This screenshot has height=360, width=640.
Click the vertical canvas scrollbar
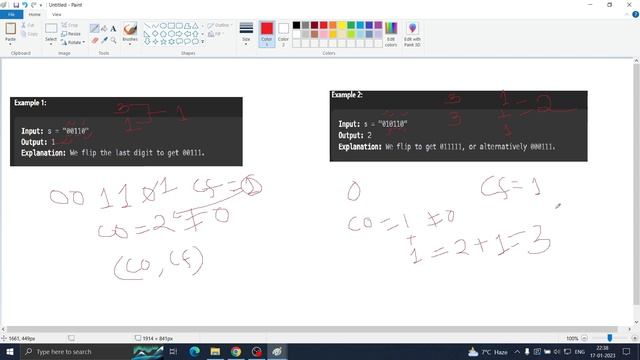pyautogui.click(x=636, y=184)
